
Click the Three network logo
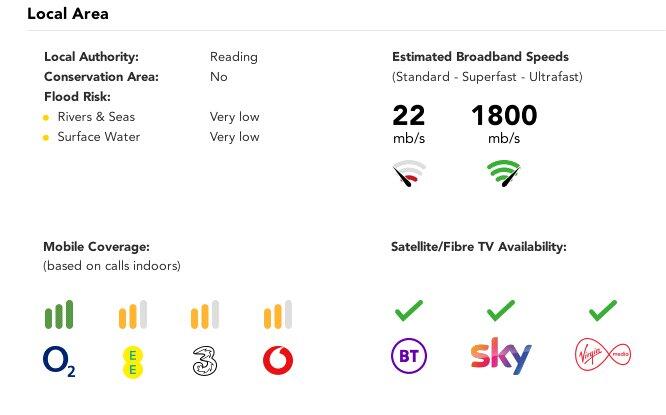[x=205, y=361]
